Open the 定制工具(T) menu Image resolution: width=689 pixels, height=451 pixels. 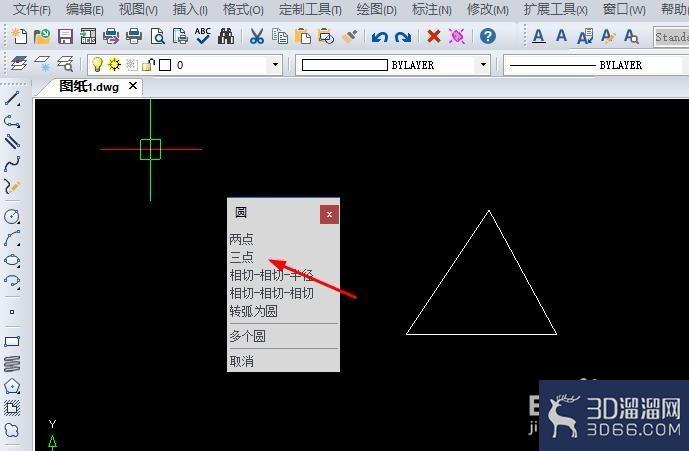point(310,9)
